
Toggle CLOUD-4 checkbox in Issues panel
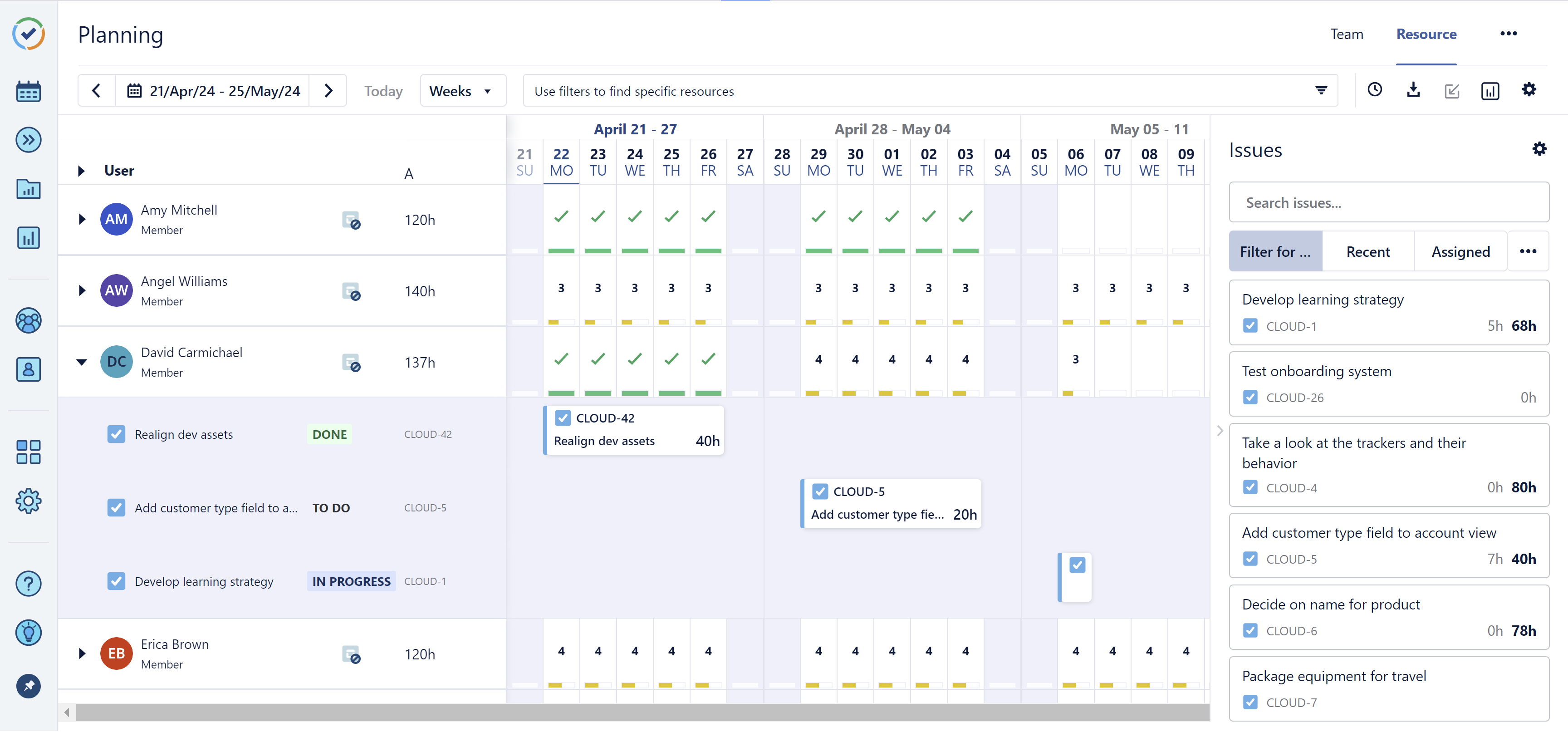tap(1250, 488)
